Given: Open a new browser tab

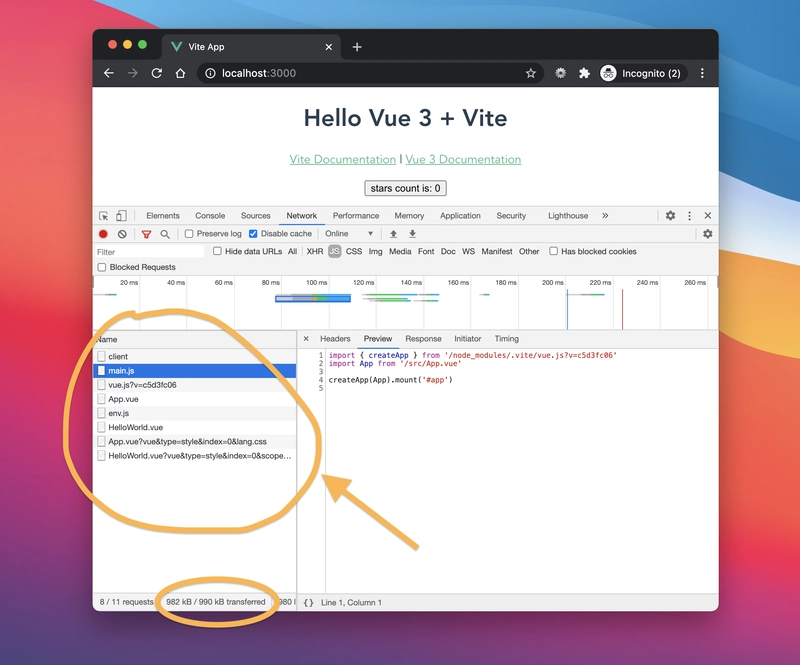Looking at the screenshot, I should (357, 47).
